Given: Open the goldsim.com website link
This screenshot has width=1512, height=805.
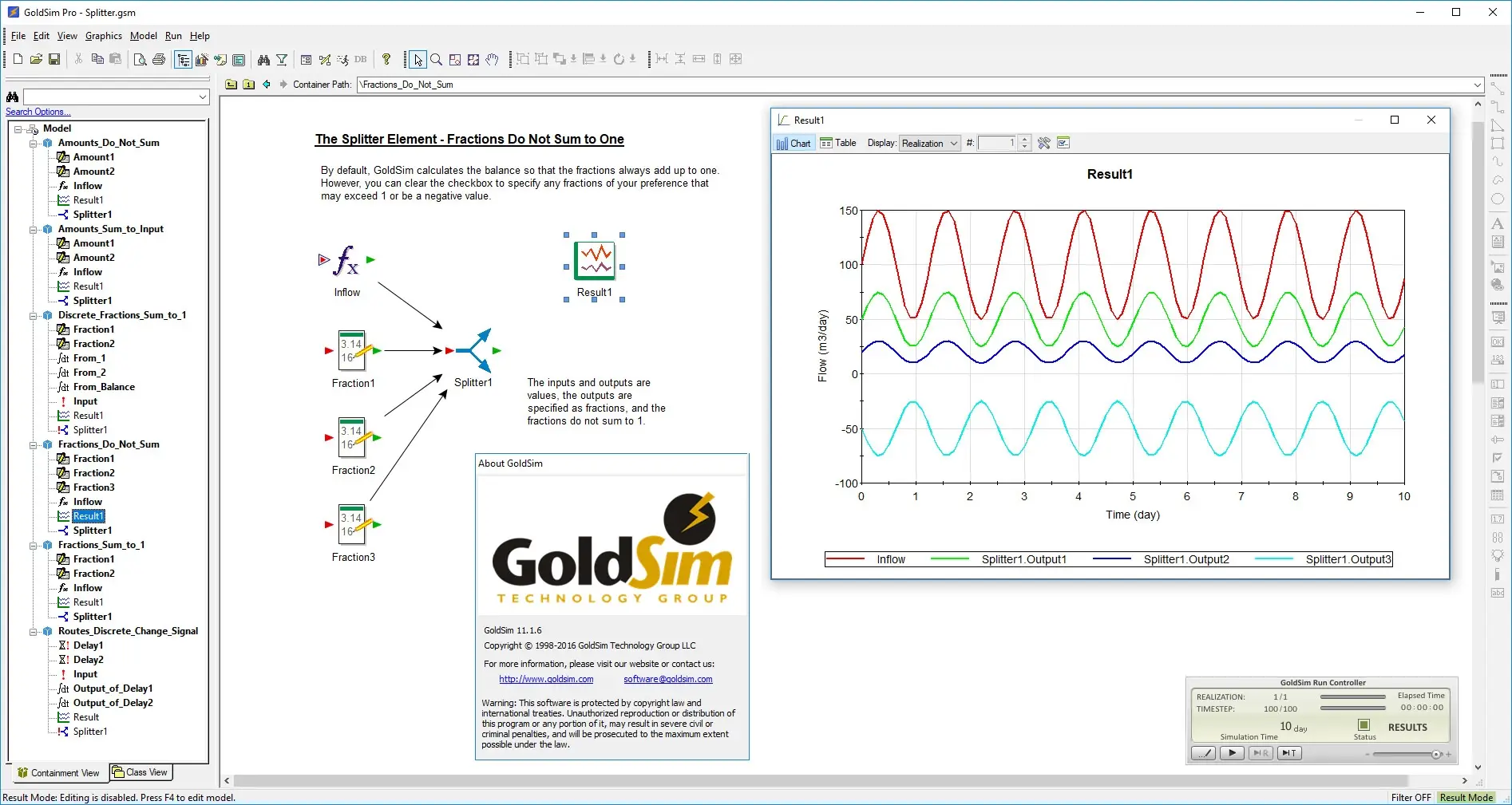Looking at the screenshot, I should click(546, 680).
